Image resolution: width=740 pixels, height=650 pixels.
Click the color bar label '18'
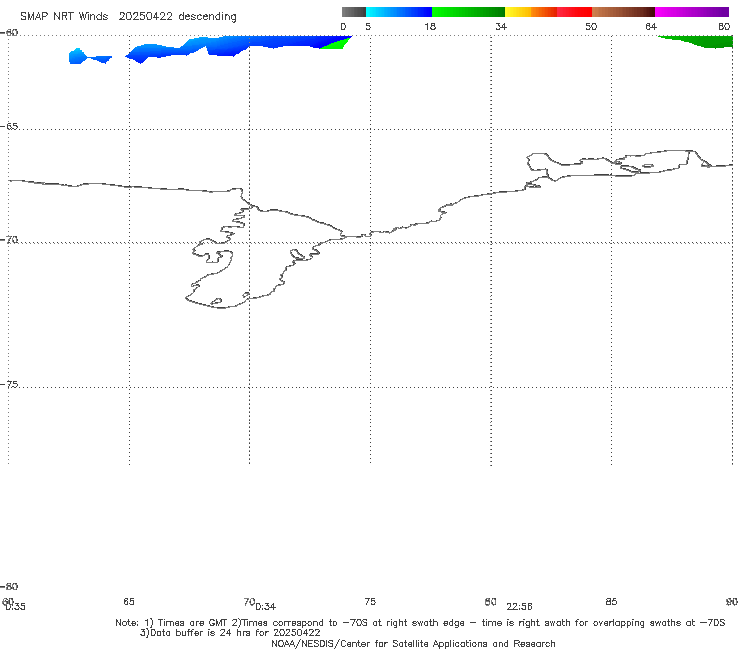coord(430,26)
